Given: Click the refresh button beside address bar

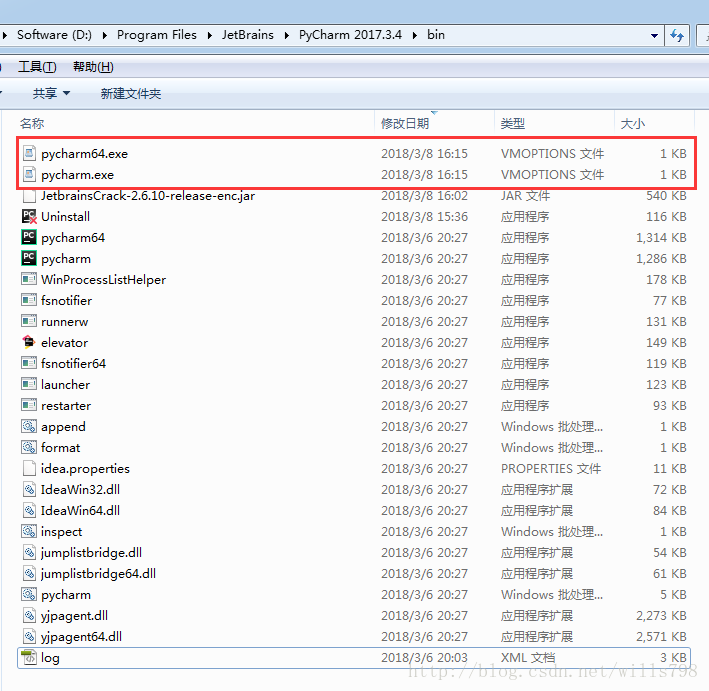Looking at the screenshot, I should pos(677,35).
